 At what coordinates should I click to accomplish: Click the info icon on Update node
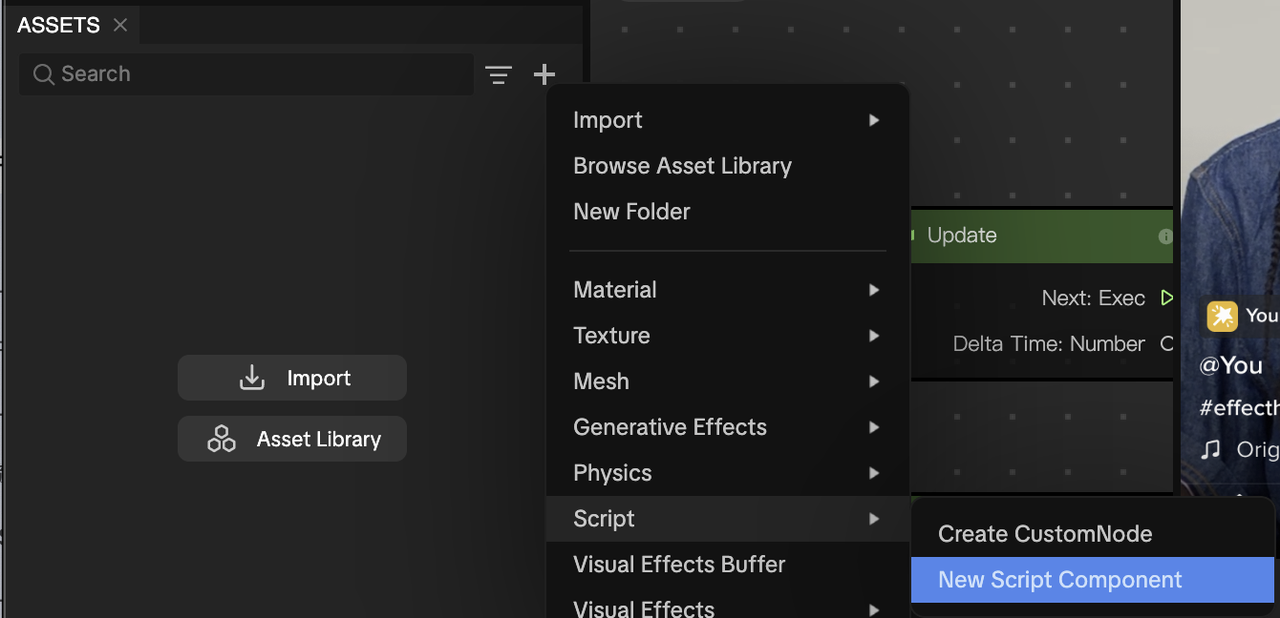pyautogui.click(x=1165, y=237)
